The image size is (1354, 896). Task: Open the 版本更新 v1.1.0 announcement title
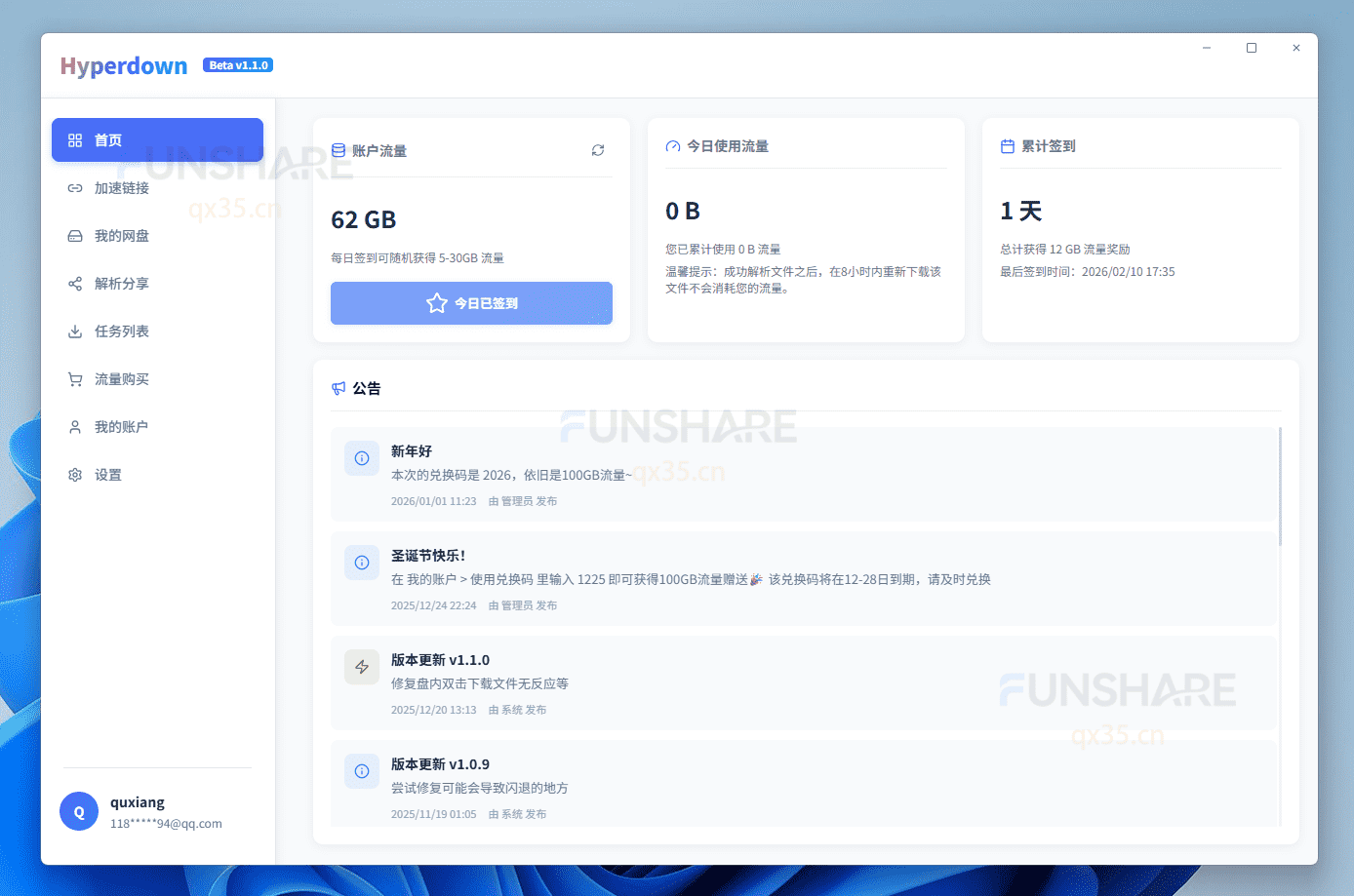pyautogui.click(x=440, y=660)
